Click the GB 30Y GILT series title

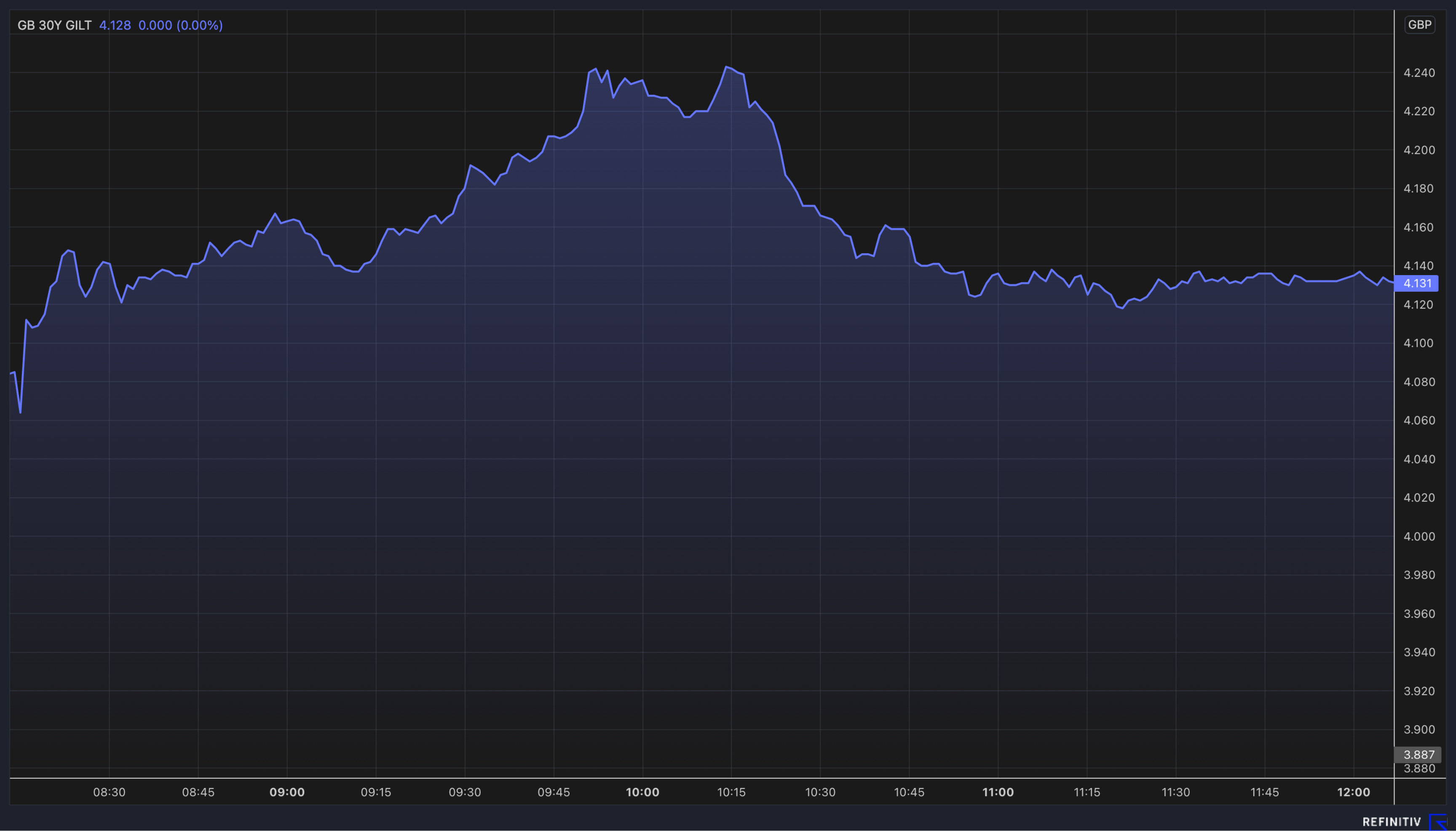[54, 25]
